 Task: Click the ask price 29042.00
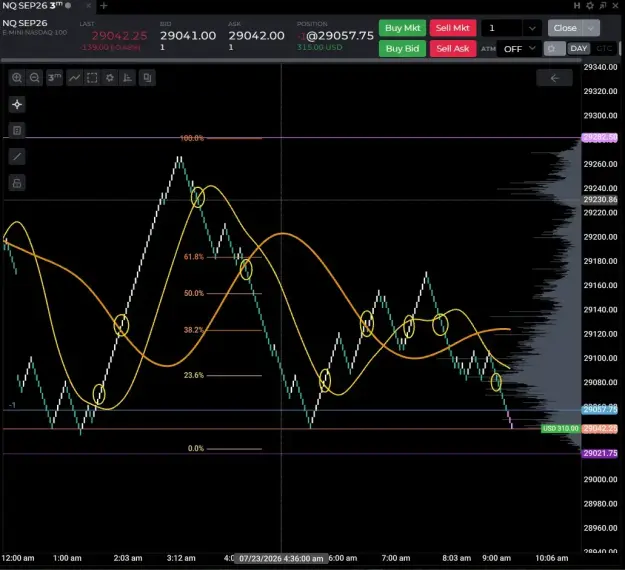point(256,35)
